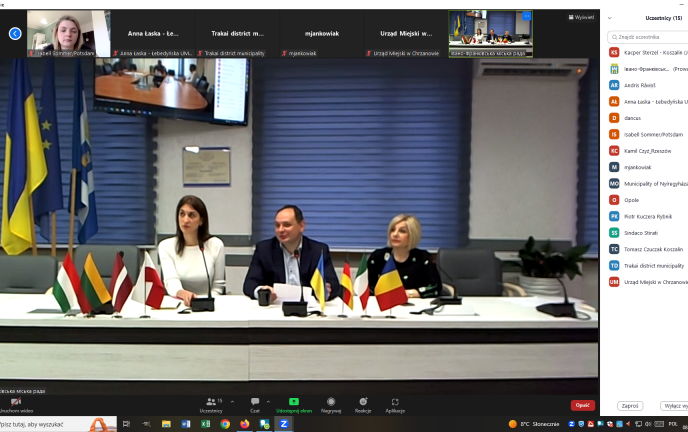This screenshot has width=688, height=432.
Task: Select Urząd Miejski w Chrzanowie participant row
Action: pos(648,282)
